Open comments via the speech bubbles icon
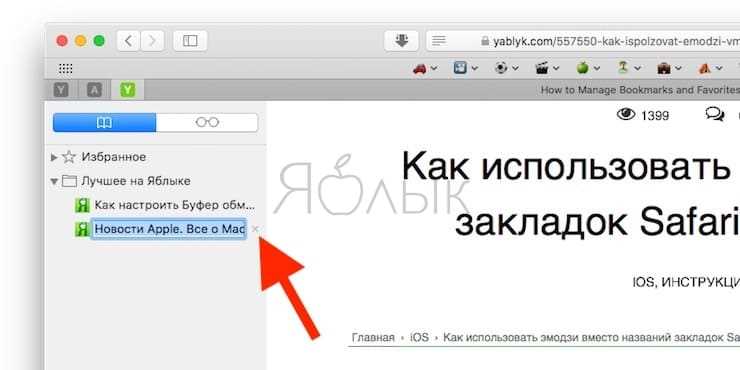The width and height of the screenshot is (740, 370). point(715,114)
